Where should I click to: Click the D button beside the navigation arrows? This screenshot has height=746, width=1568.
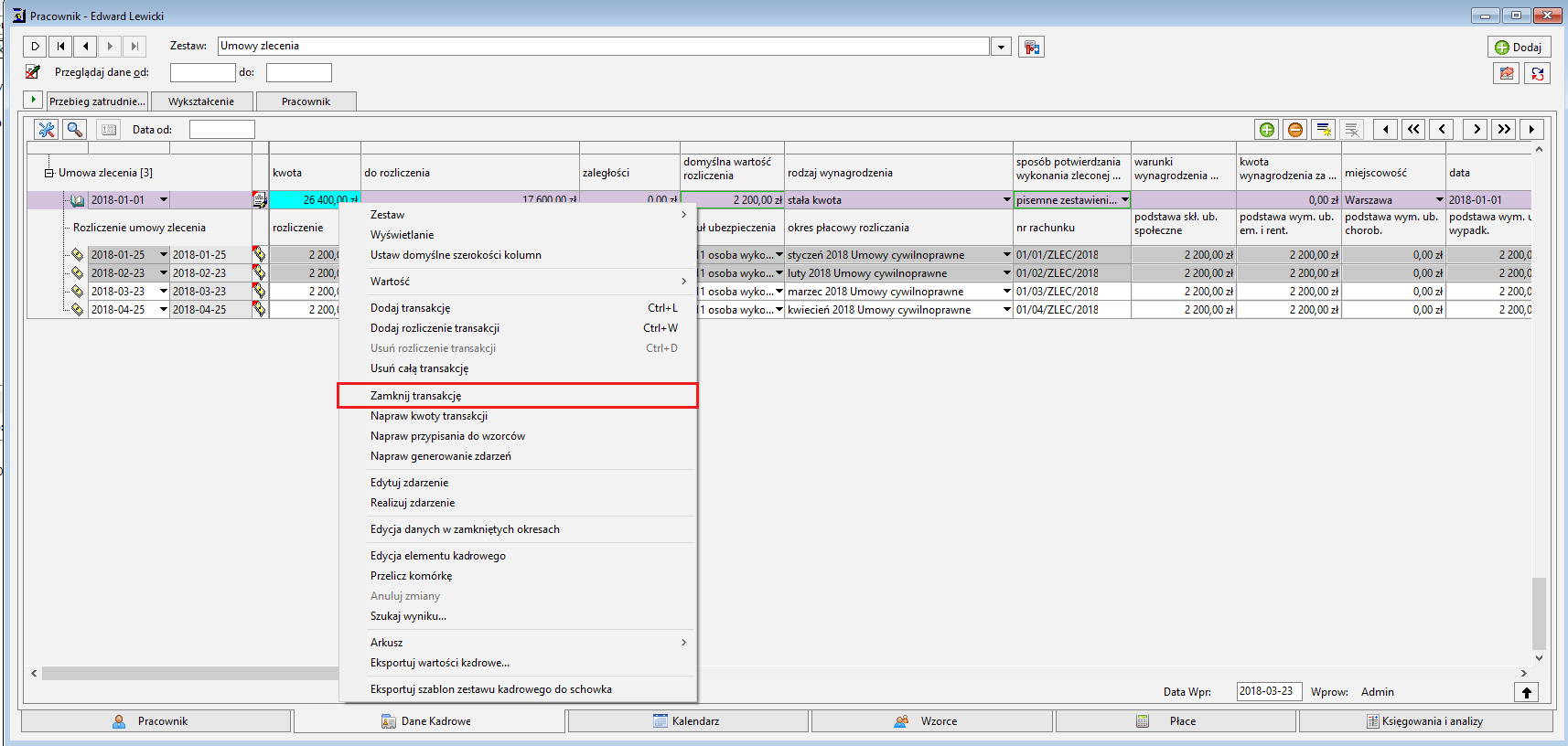pyautogui.click(x=35, y=47)
